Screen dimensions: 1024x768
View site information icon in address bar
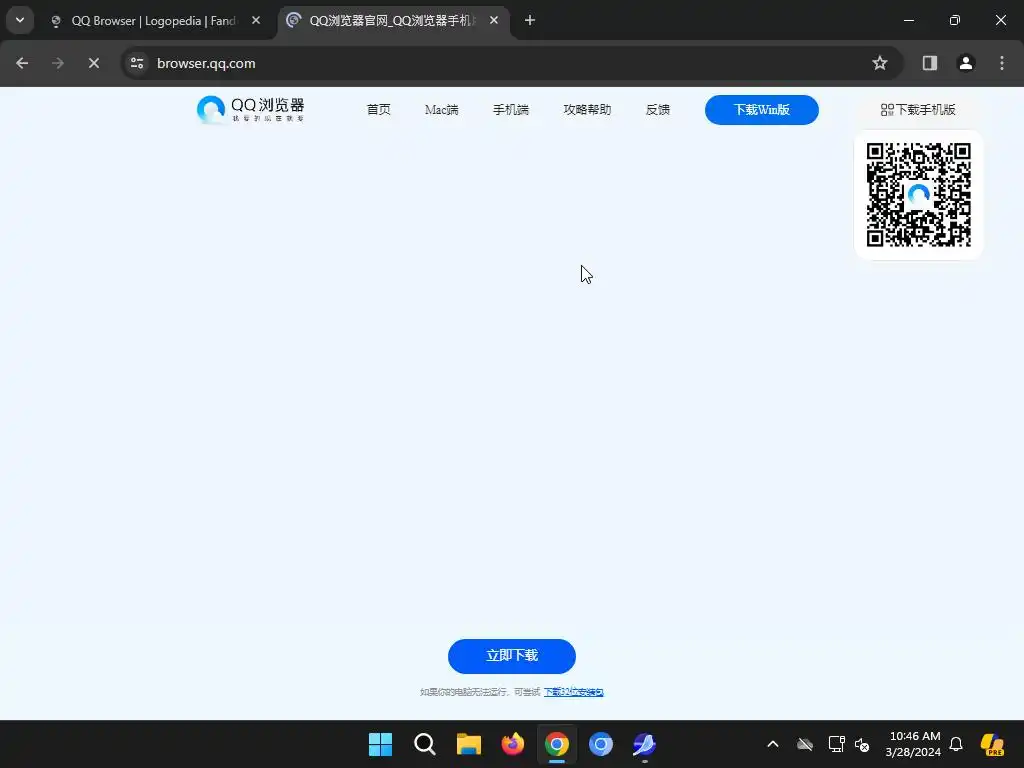click(137, 63)
